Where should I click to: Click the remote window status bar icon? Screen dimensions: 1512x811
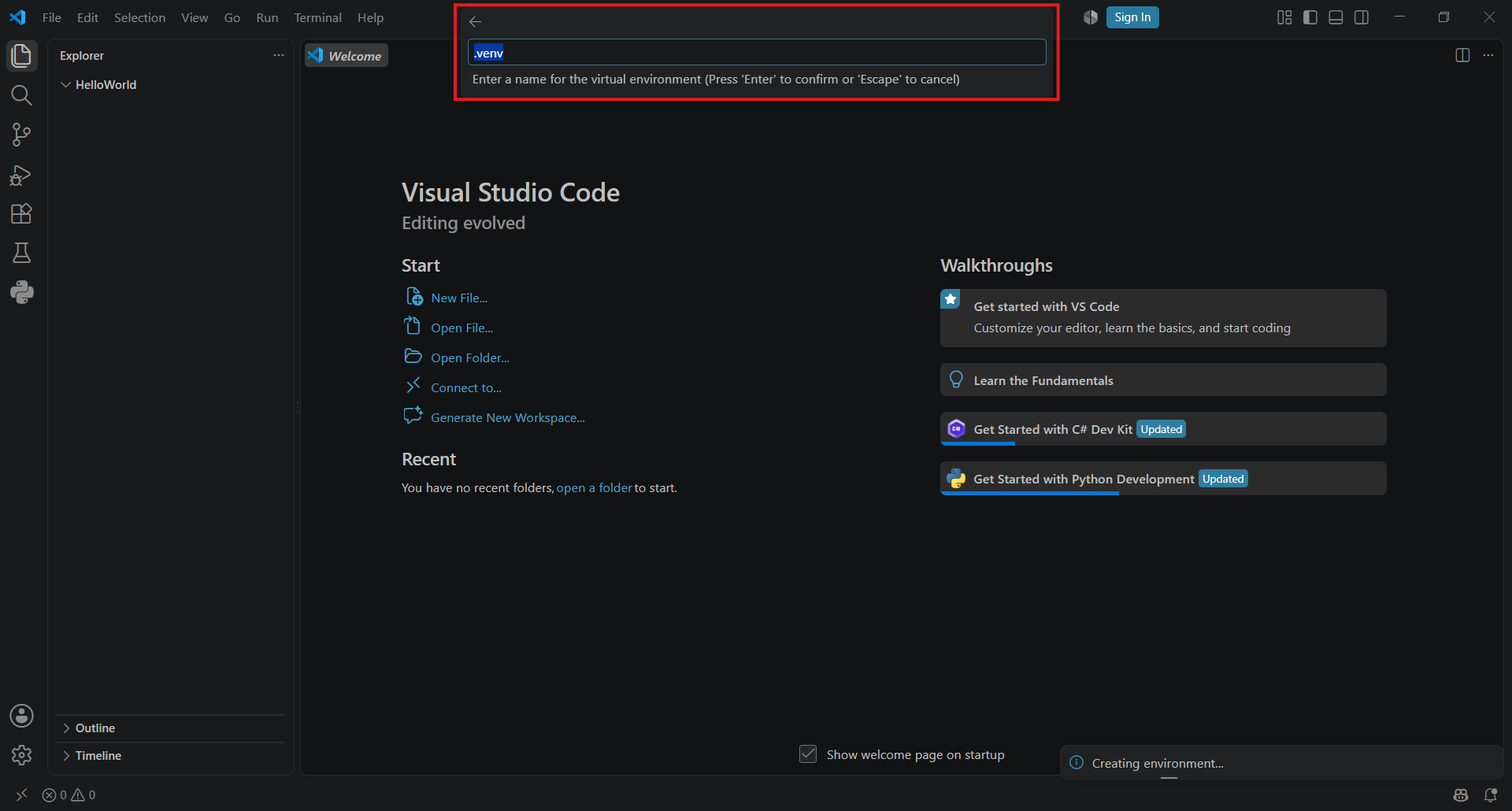point(21,795)
